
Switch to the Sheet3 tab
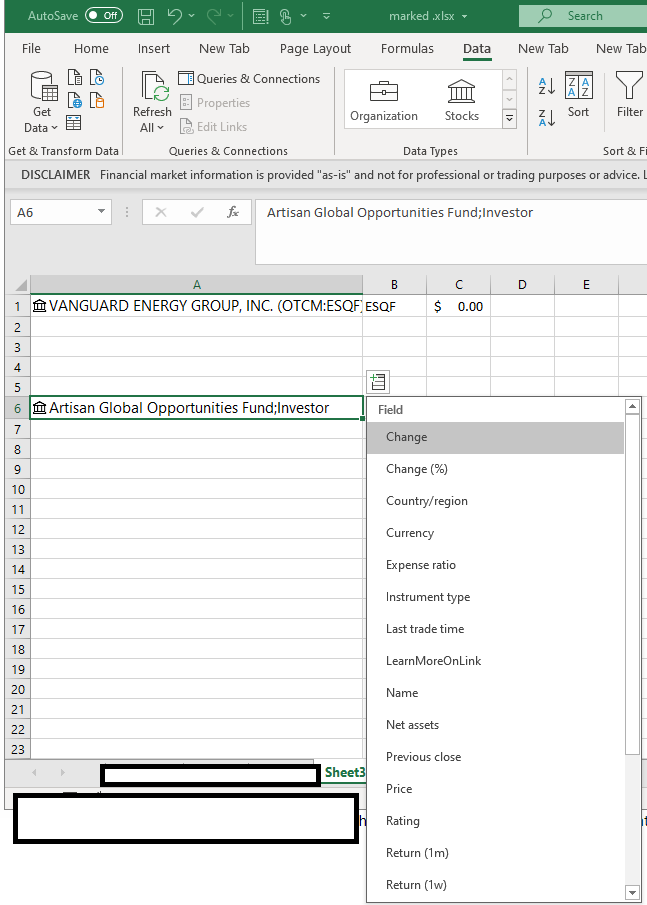click(x=345, y=772)
